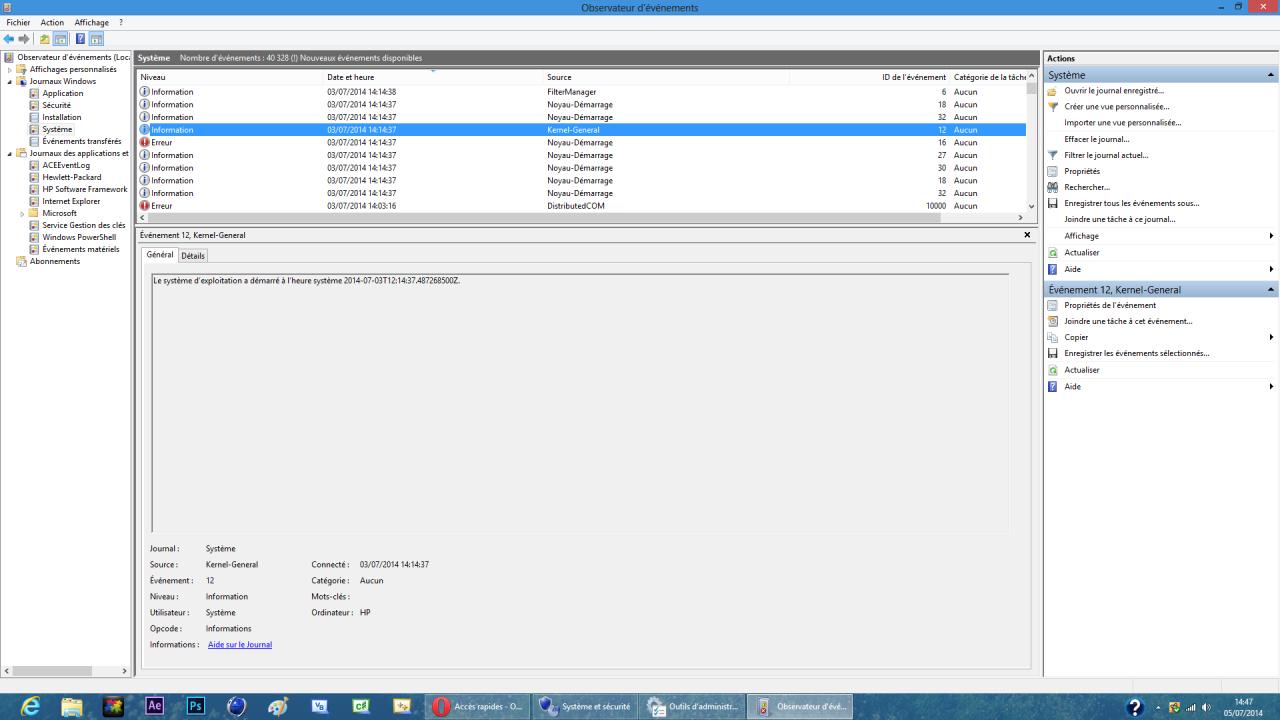
Task: Collapse the Événement 12, Kernel-General actions section
Action: [1271, 290]
